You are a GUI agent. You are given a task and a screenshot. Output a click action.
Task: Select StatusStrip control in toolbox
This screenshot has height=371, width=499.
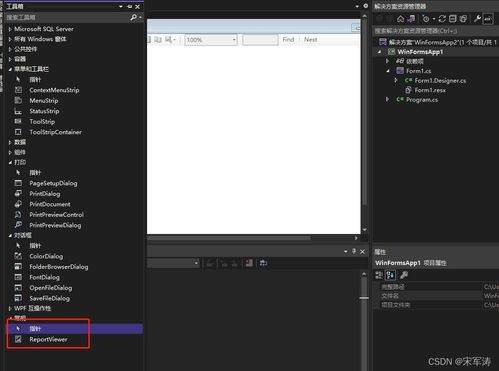(x=44, y=111)
